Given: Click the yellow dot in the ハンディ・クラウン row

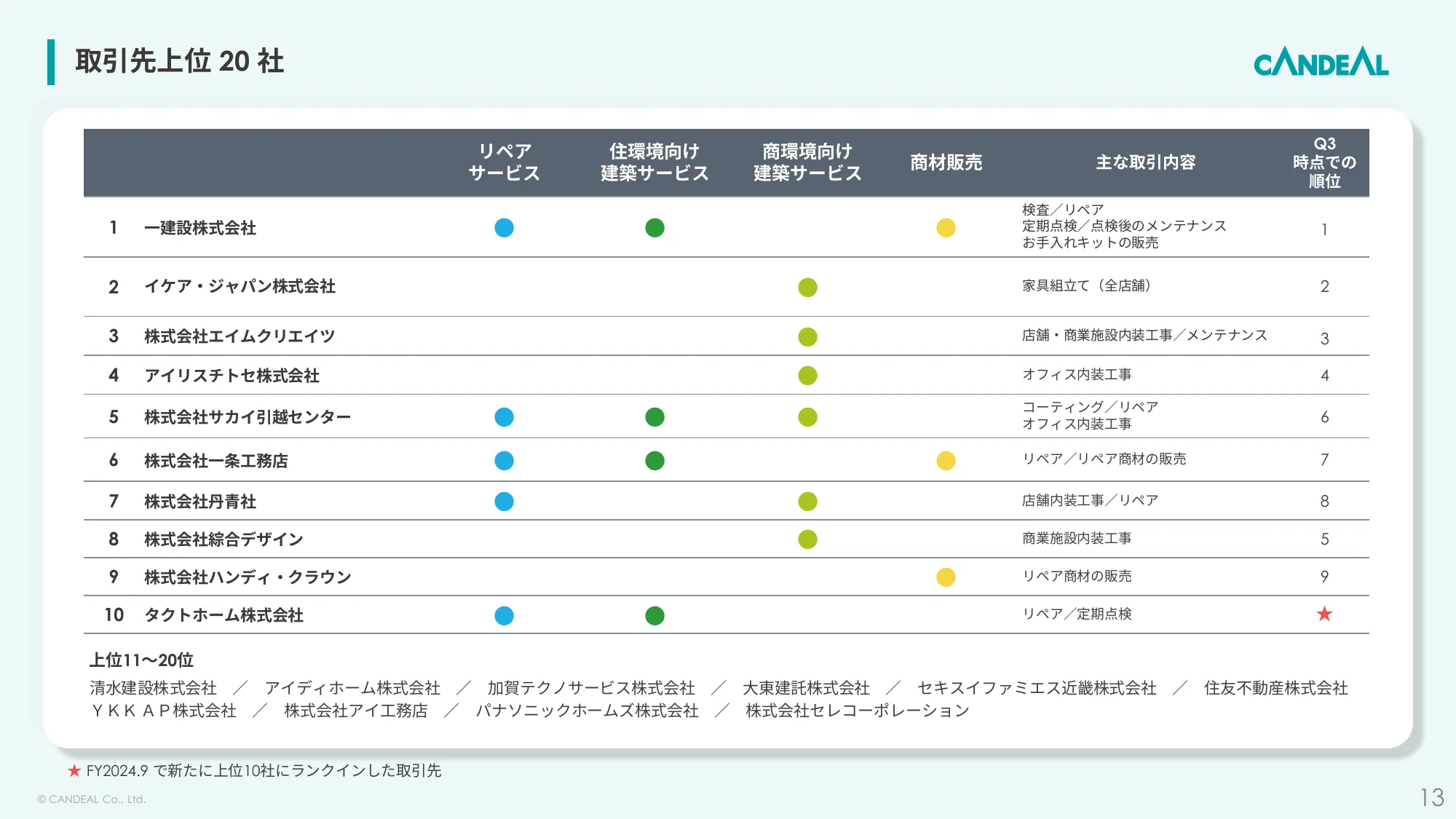Looking at the screenshot, I should [946, 577].
